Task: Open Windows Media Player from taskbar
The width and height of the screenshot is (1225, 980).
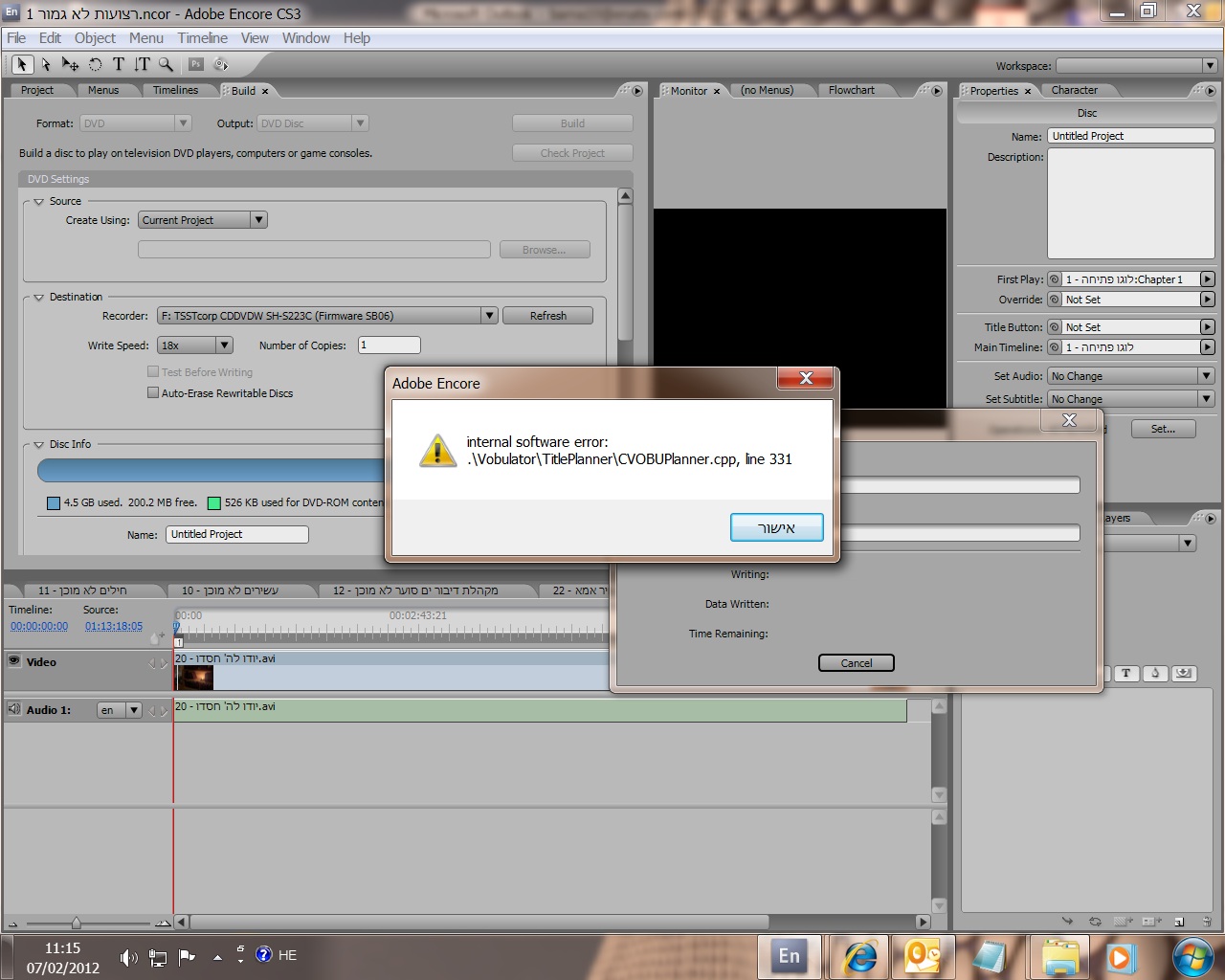Action: coord(1119,956)
